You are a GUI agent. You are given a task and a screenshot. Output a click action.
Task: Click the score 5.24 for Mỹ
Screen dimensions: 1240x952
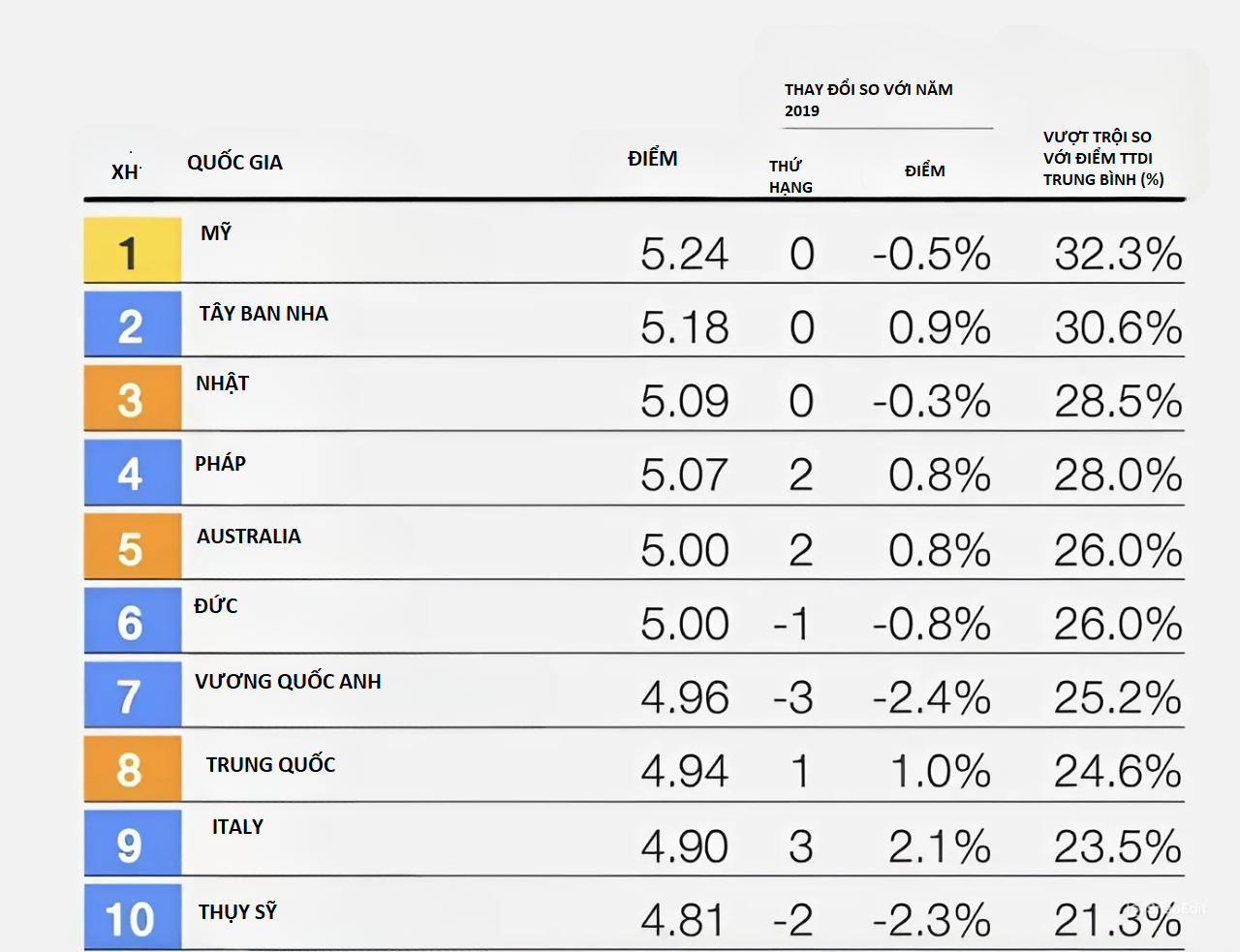click(x=684, y=255)
